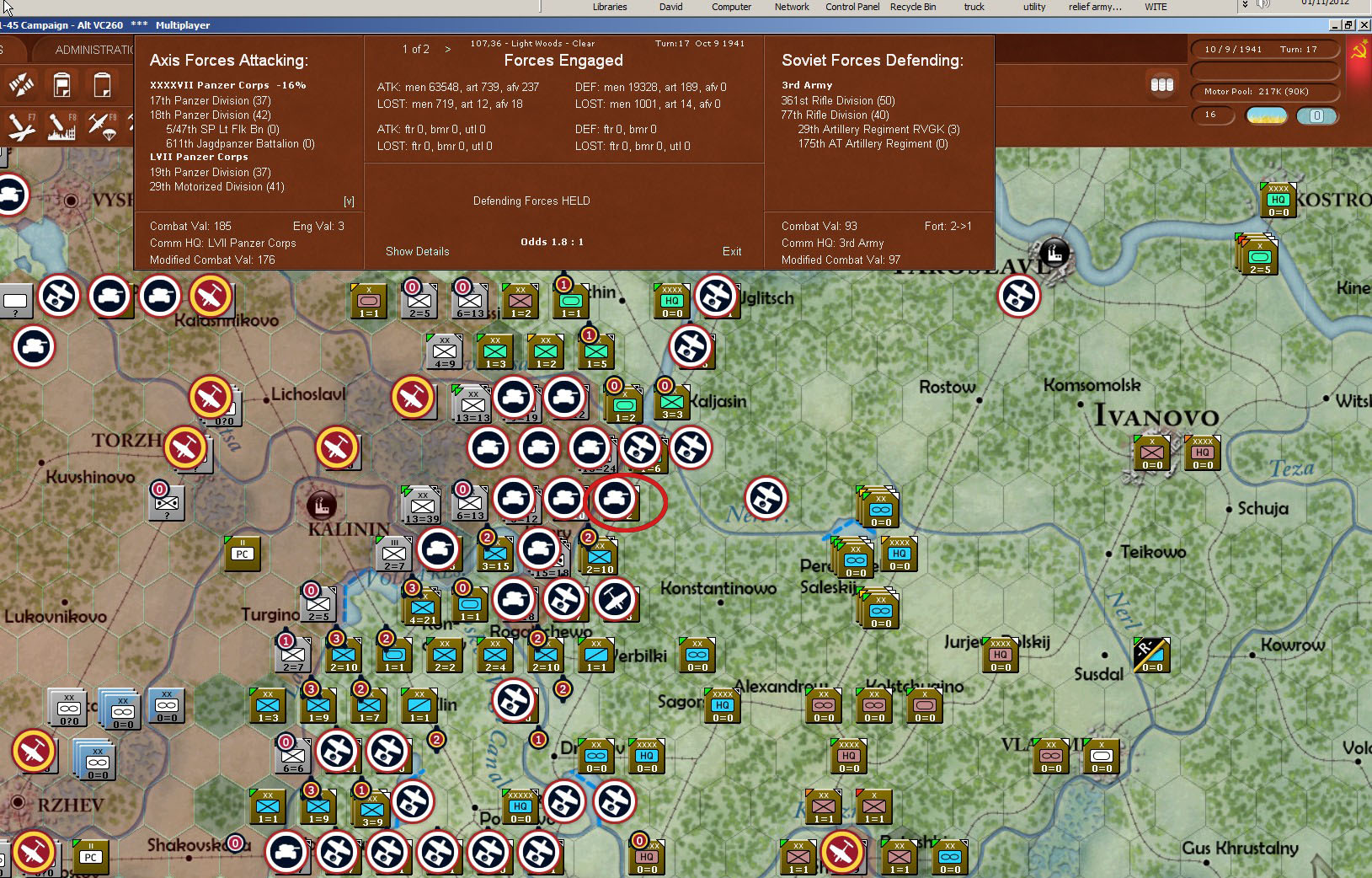Open Control Panel from desktop toolbar
The image size is (1372, 878).
[x=852, y=7]
